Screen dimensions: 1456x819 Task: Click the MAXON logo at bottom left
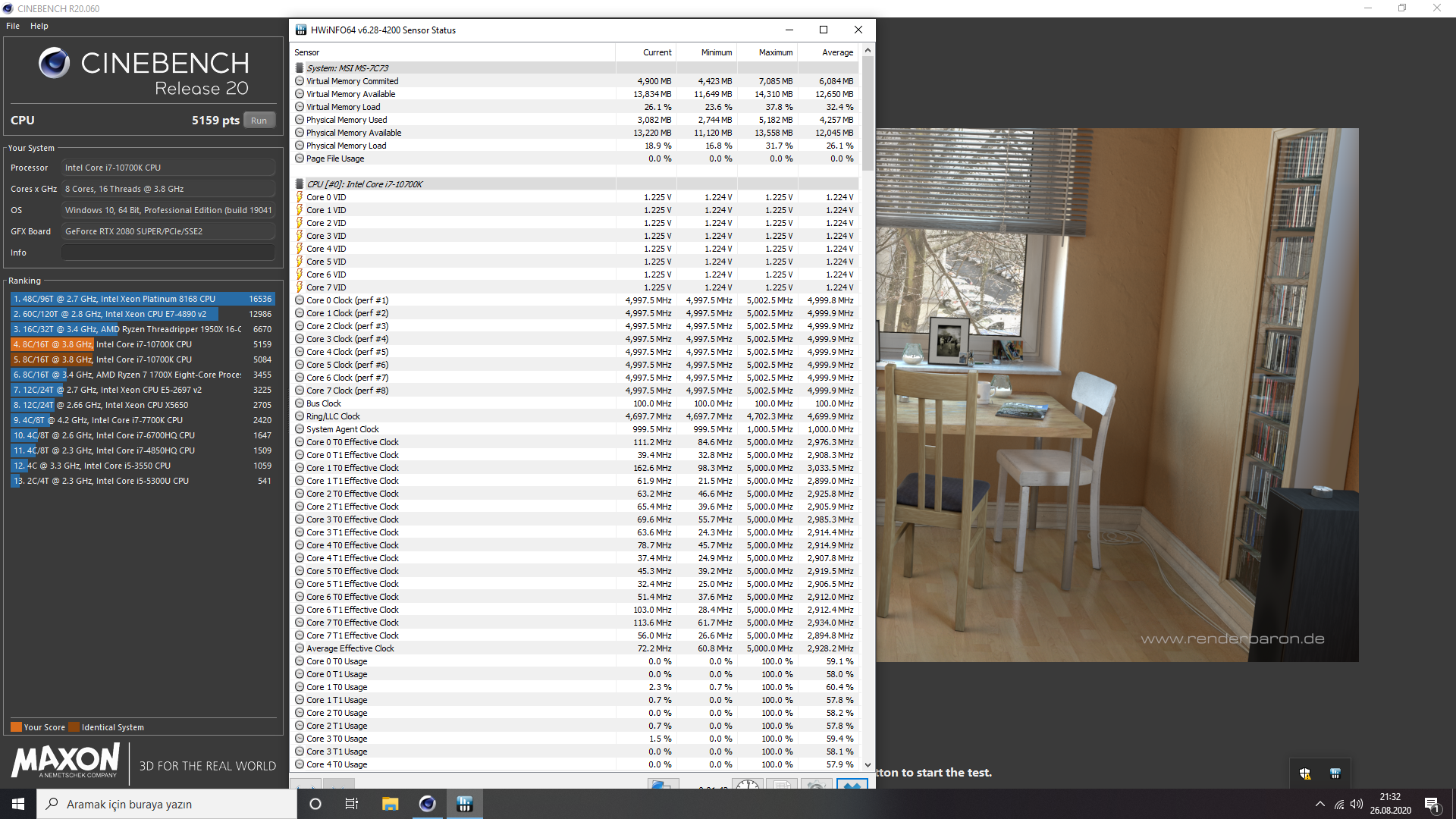click(x=65, y=761)
